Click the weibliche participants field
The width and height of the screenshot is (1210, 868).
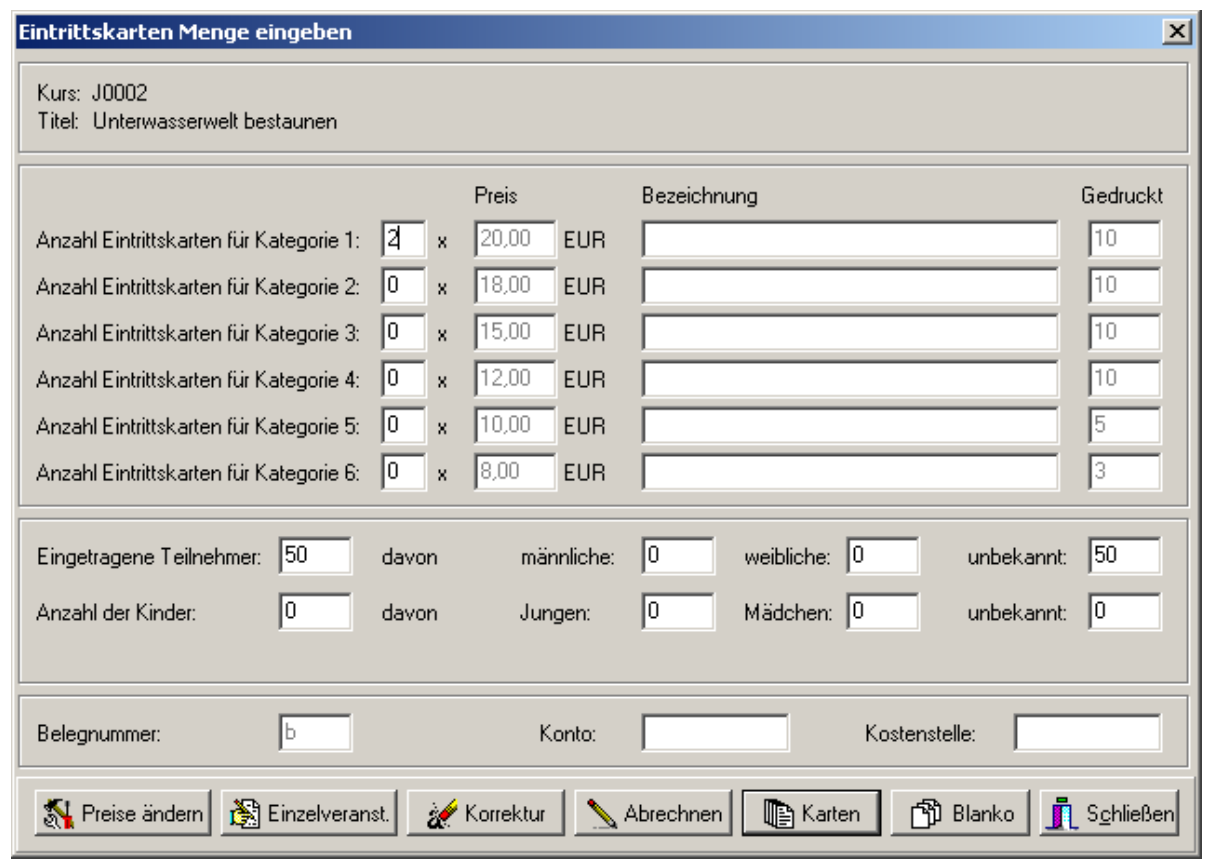(883, 557)
